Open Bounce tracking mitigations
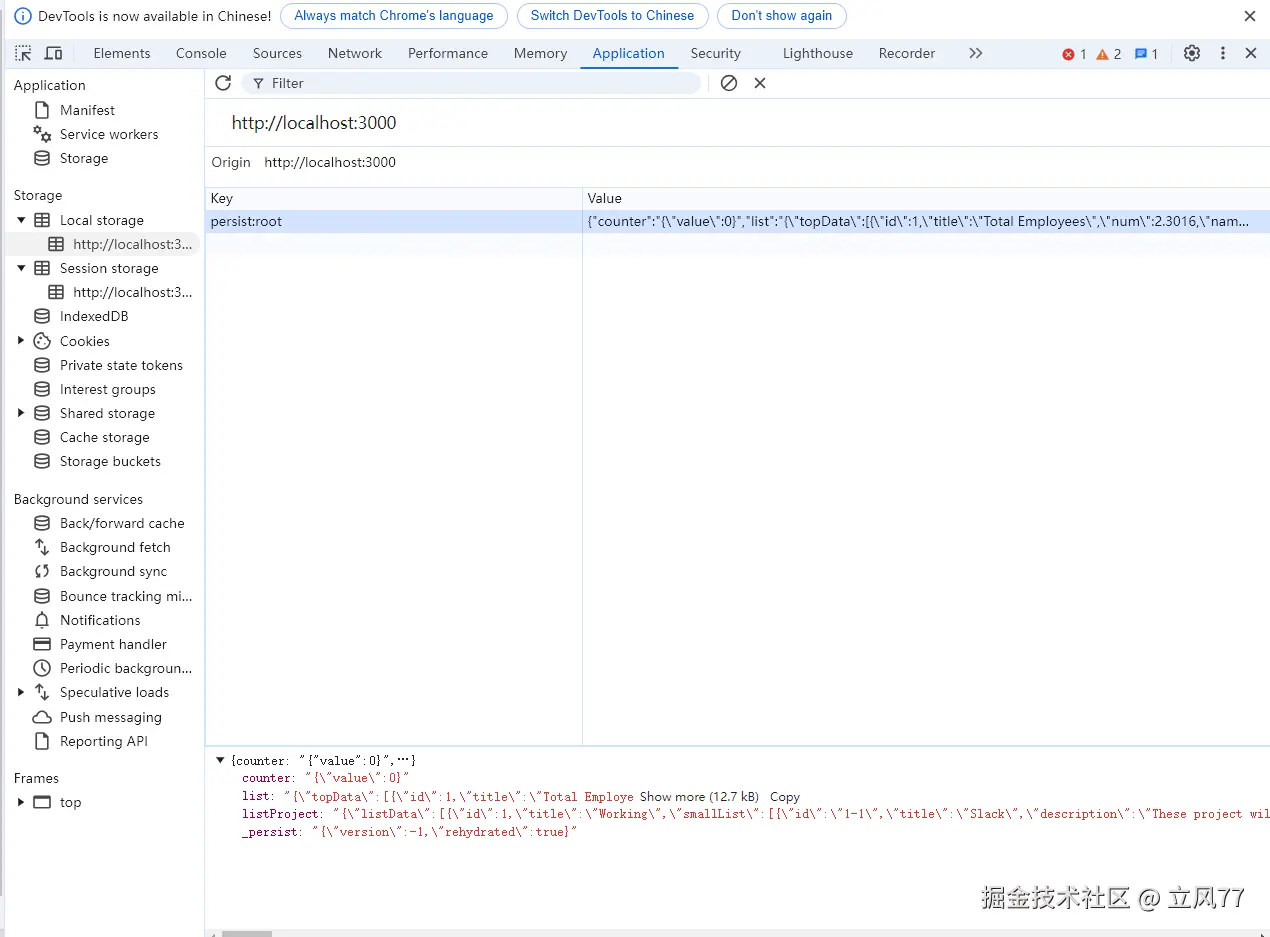Viewport: 1270px width, 937px height. (x=126, y=596)
